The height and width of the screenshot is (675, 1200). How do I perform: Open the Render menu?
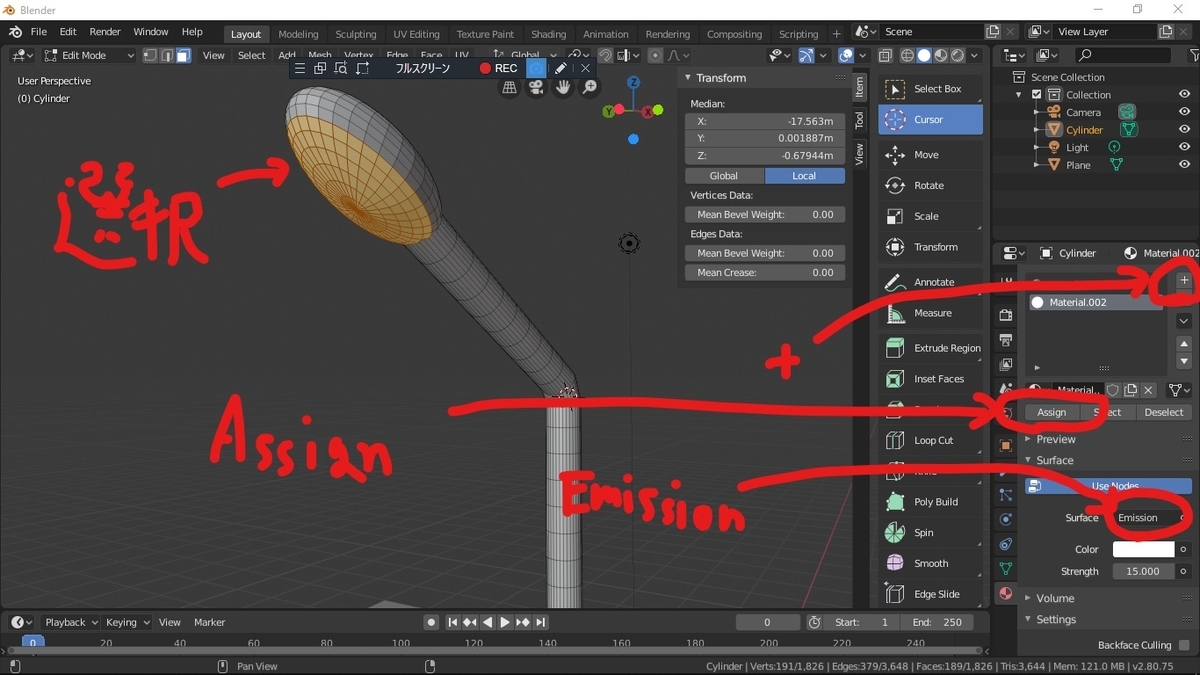[105, 32]
